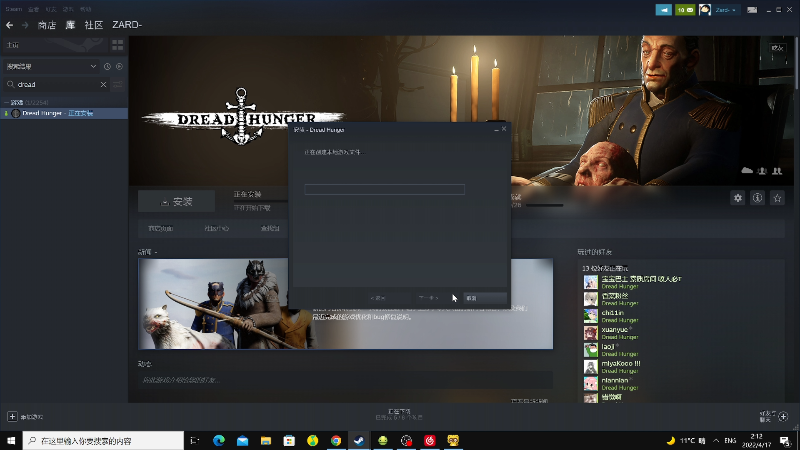The width and height of the screenshot is (800, 450).
Task: Open the search results collection dropdown
Action: [x=51, y=66]
